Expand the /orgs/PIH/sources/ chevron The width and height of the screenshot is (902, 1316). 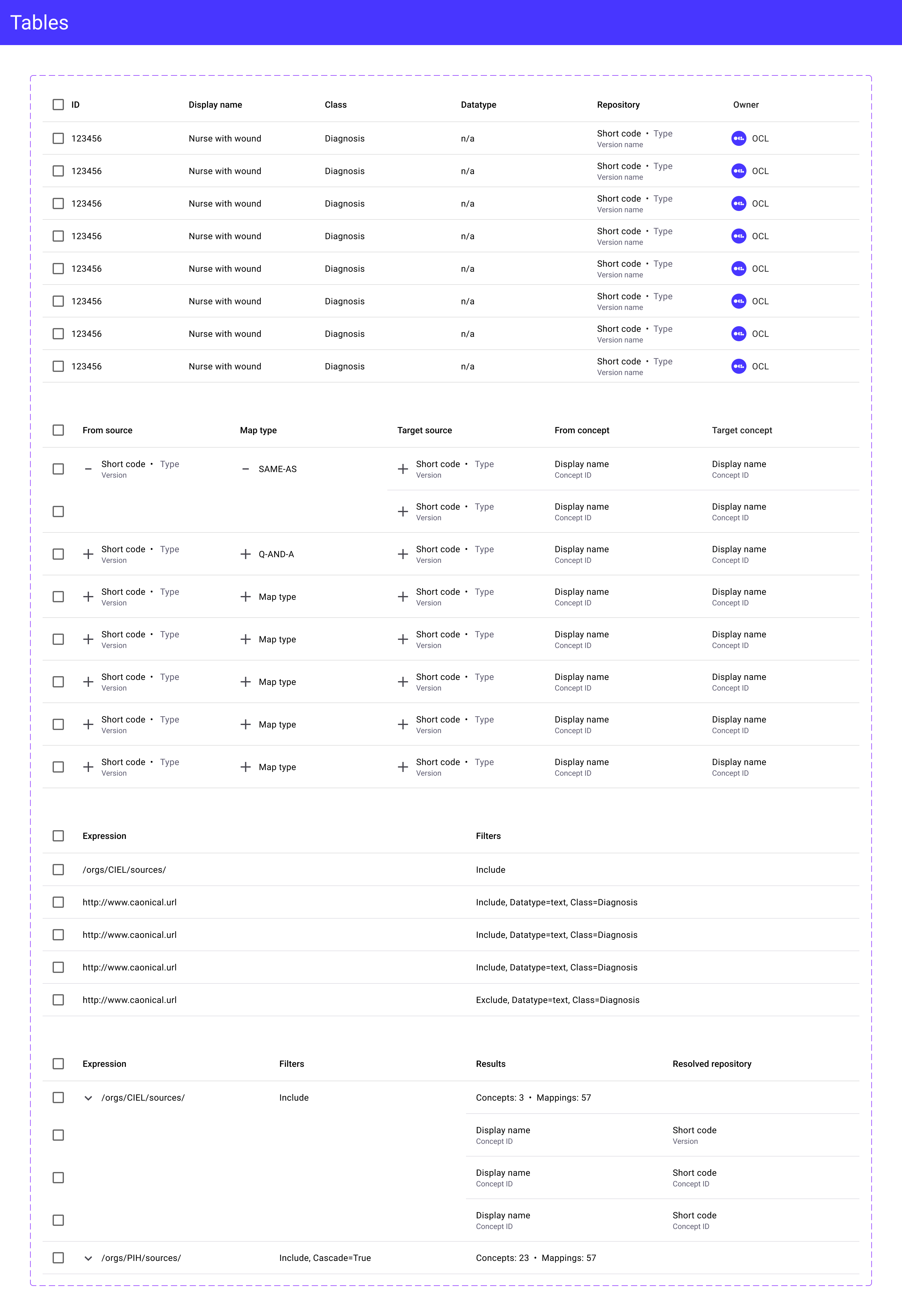(x=88, y=1258)
